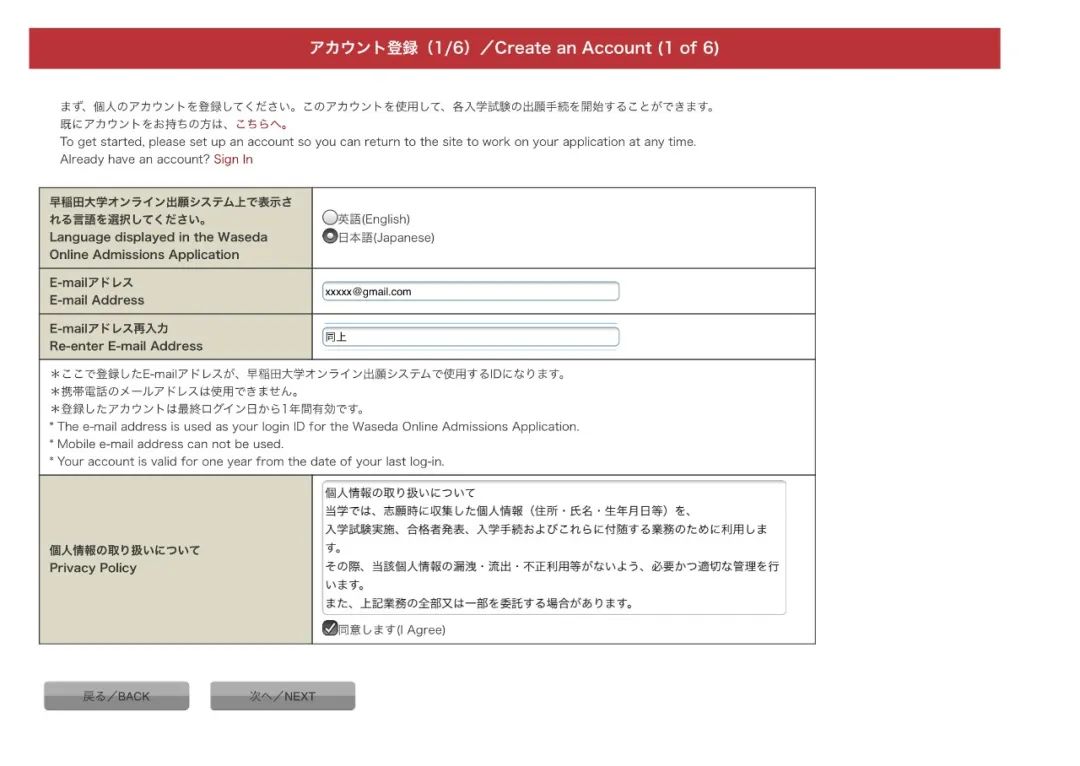The image size is (1080, 766).
Task: Click the 'used as your login ID' note
Action: pos(314,427)
